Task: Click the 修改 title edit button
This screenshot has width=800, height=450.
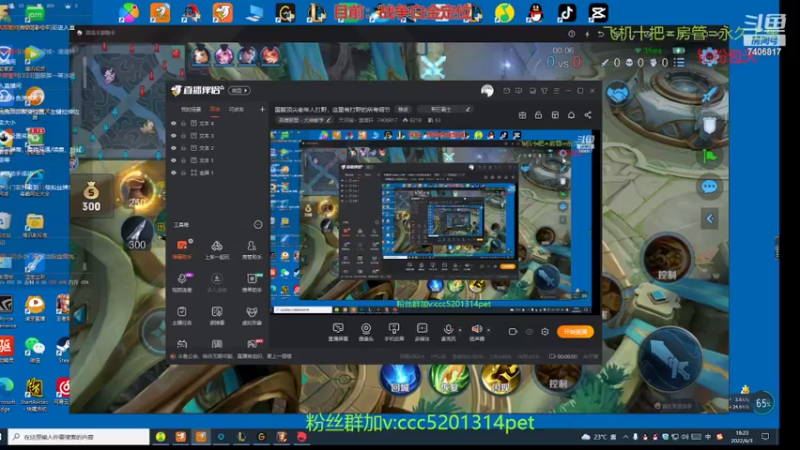Action: [x=403, y=109]
